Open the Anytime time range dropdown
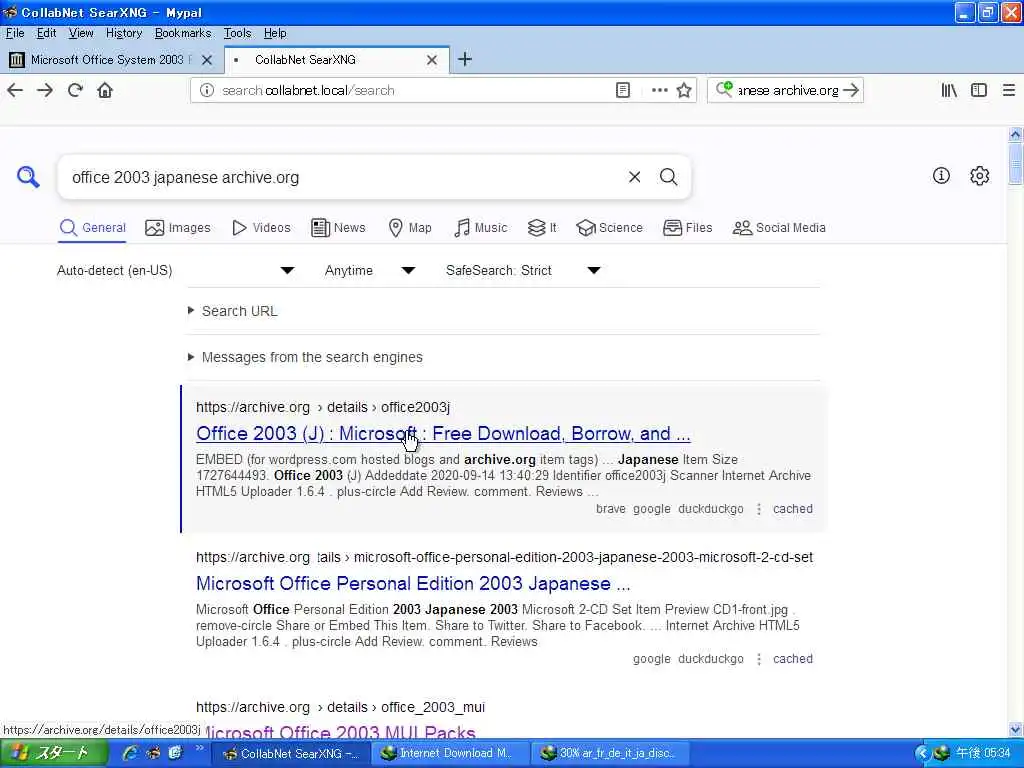Screen dimensions: 1024x768 (370, 270)
